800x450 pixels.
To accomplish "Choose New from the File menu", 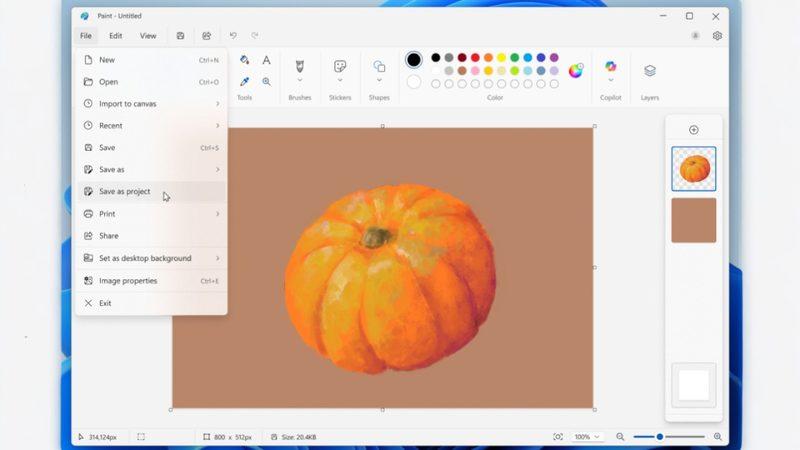I will coord(152,60).
